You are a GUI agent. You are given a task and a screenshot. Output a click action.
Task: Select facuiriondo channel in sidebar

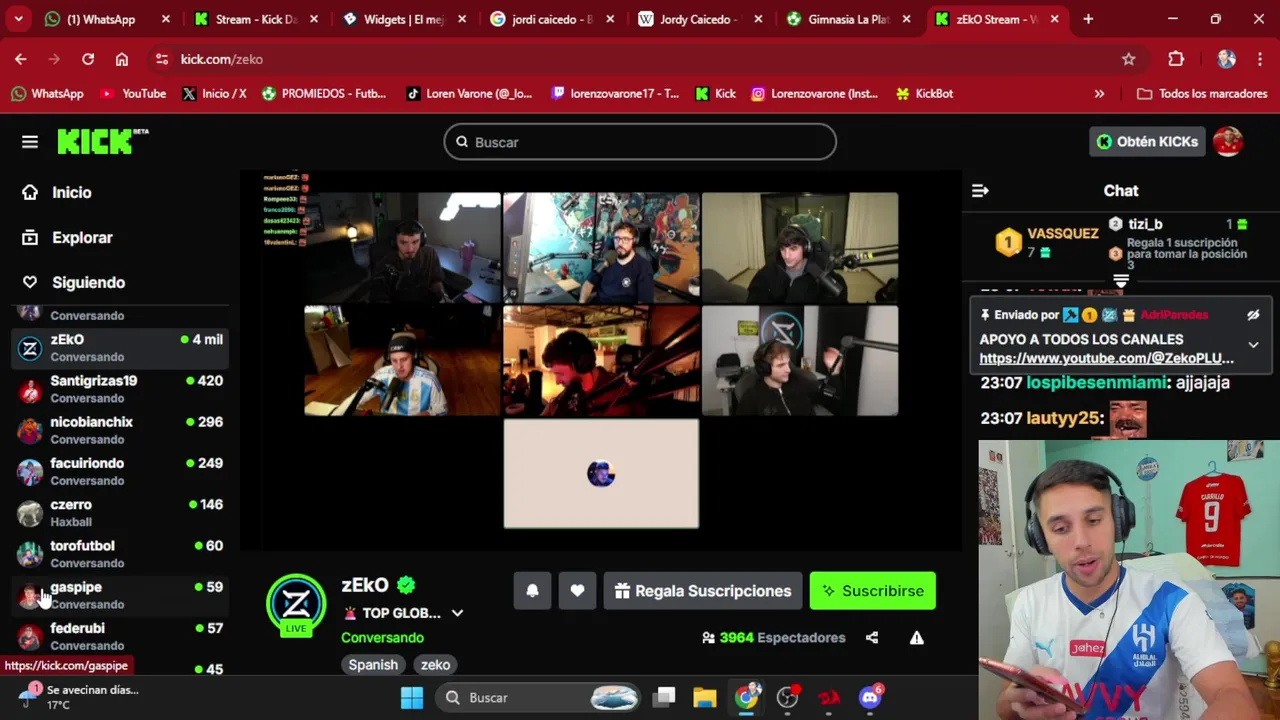click(120, 471)
